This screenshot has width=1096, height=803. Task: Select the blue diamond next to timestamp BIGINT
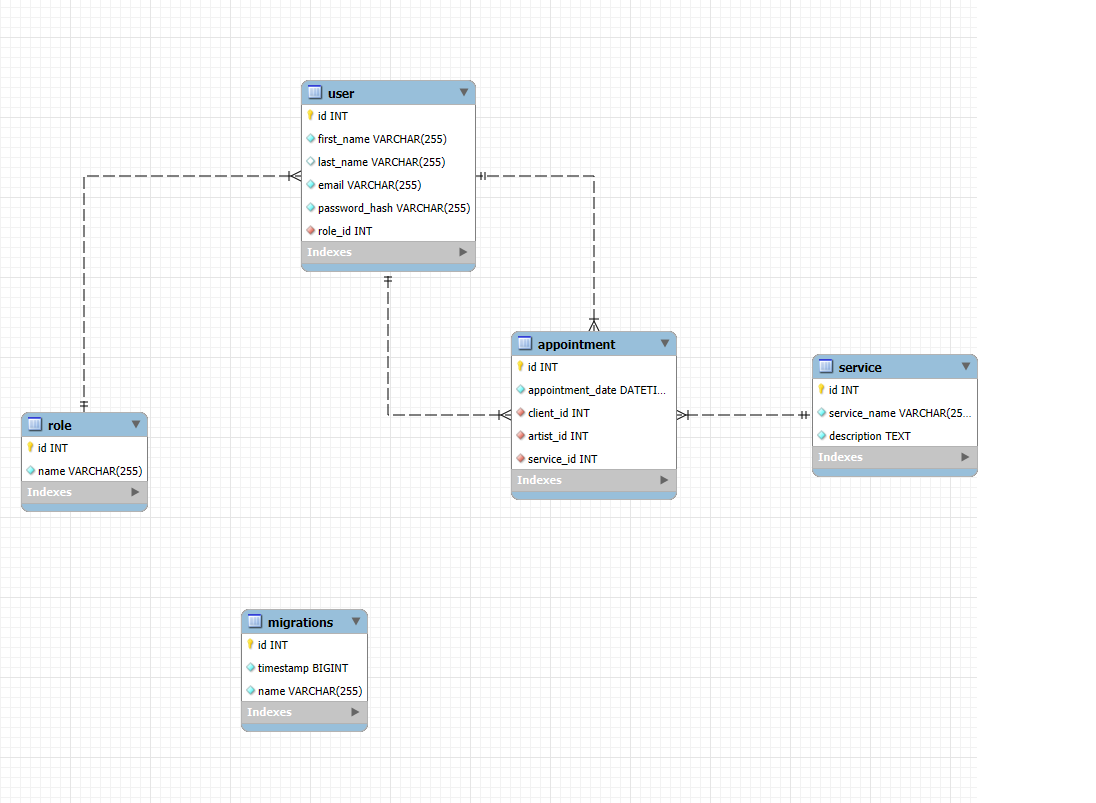(x=250, y=668)
